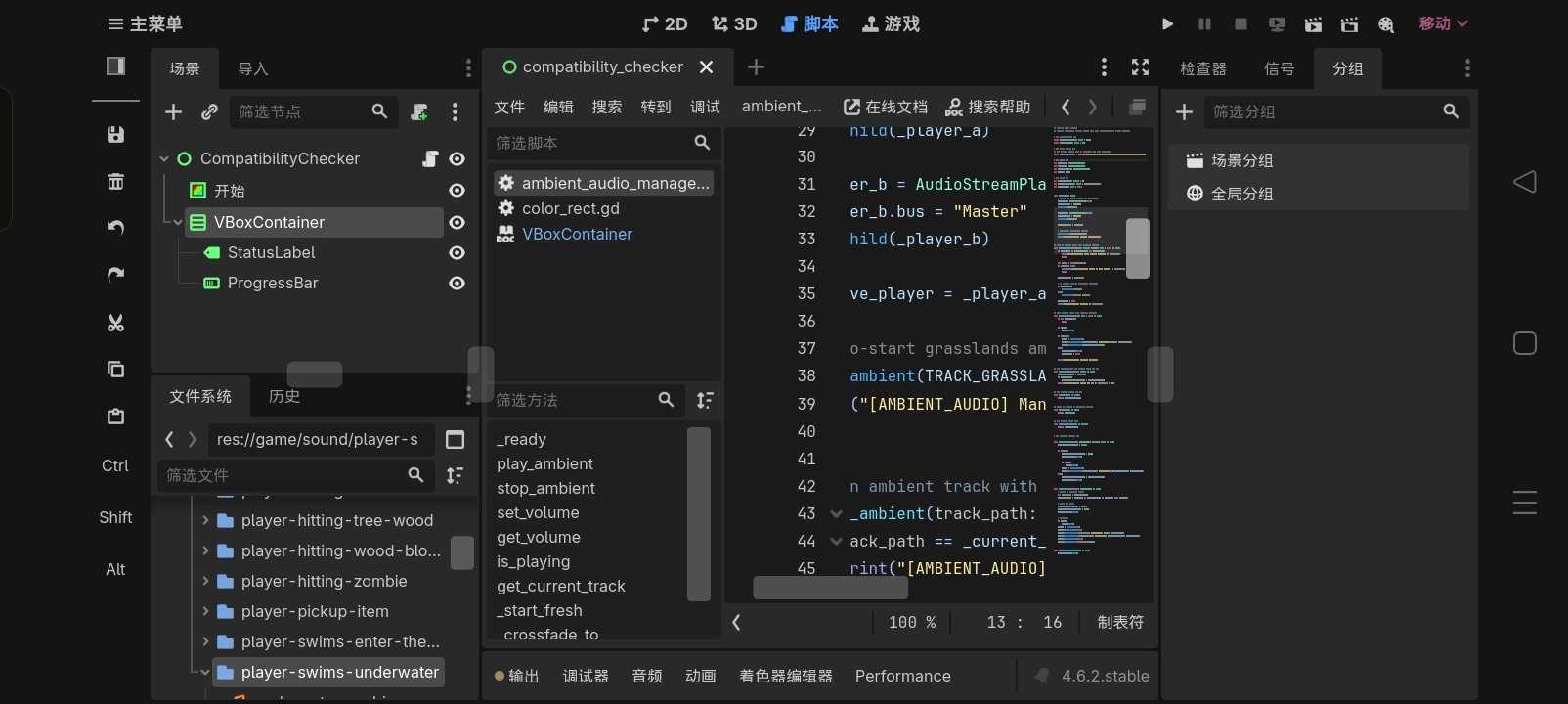Viewport: 1568px width, 704px height.
Task: Expand the player-pickup-item folder
Action: pyautogui.click(x=205, y=611)
